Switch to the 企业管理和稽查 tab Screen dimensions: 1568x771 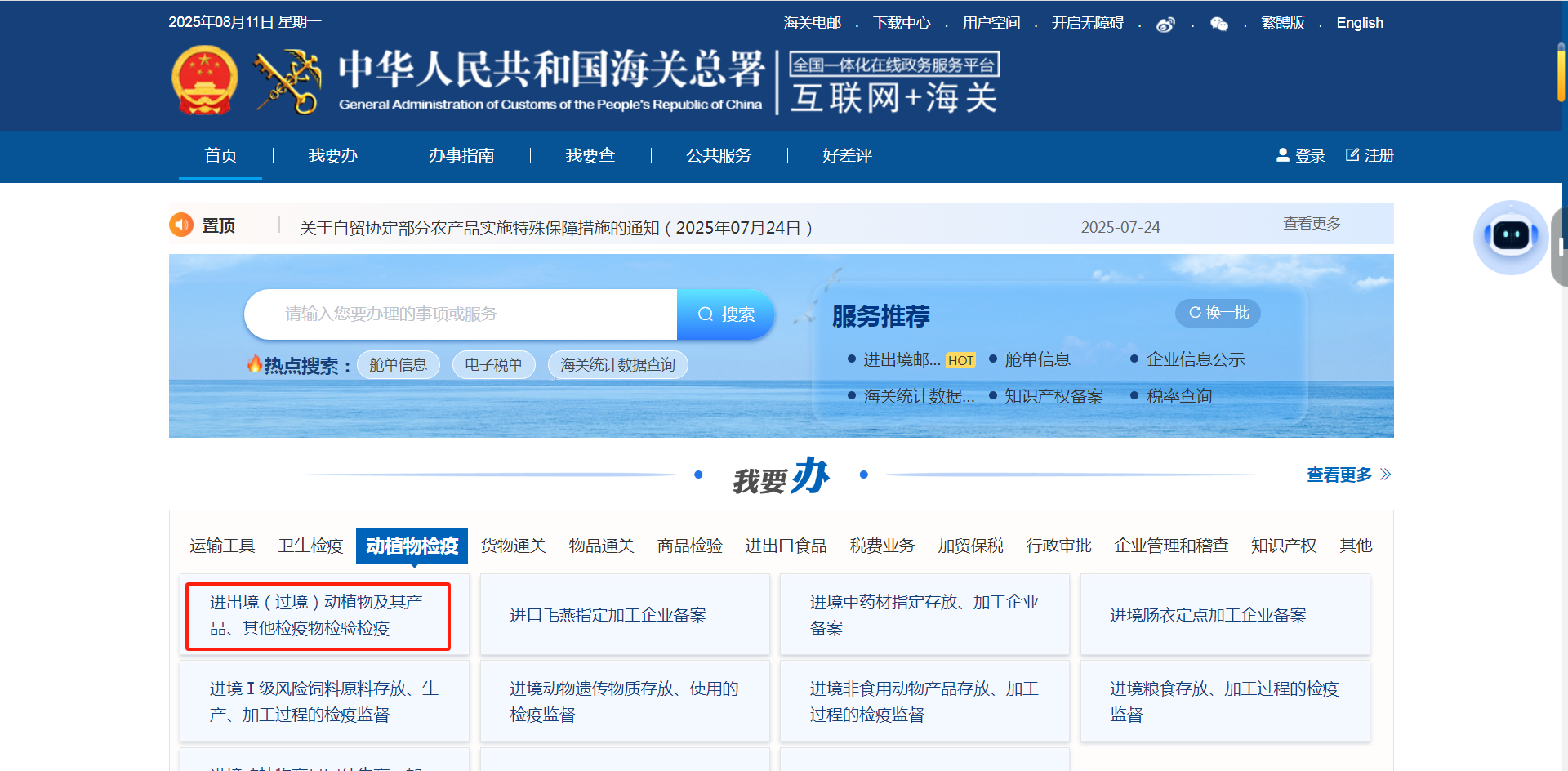1171,546
